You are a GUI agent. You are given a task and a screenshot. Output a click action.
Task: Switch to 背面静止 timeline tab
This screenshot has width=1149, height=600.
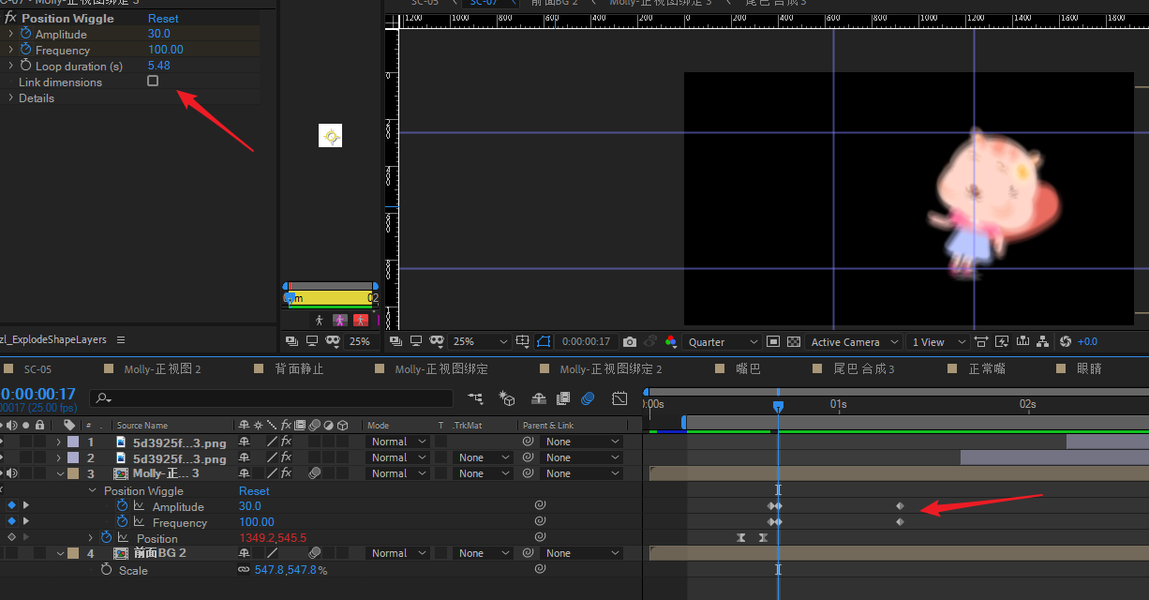(x=299, y=369)
